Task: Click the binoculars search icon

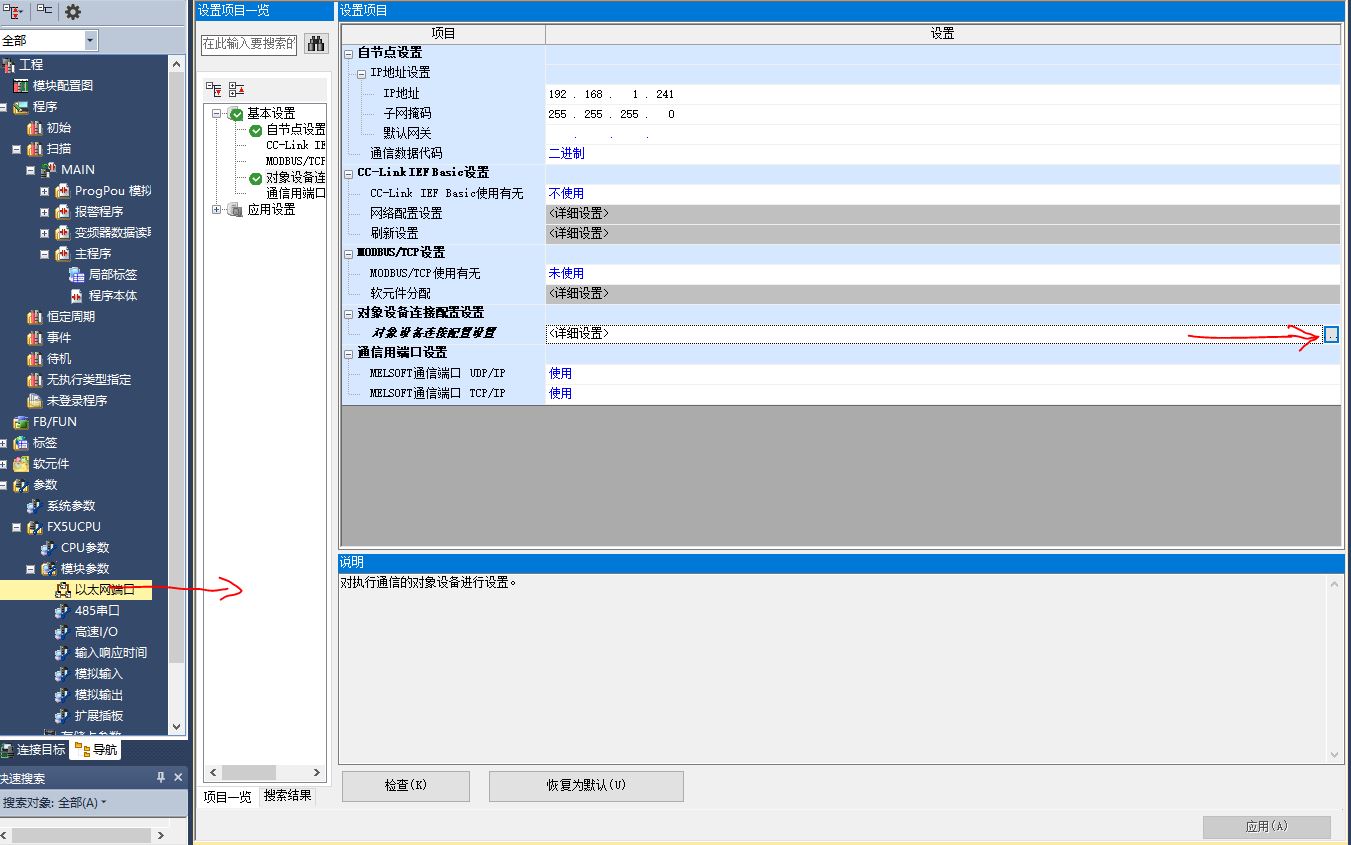Action: pos(316,44)
